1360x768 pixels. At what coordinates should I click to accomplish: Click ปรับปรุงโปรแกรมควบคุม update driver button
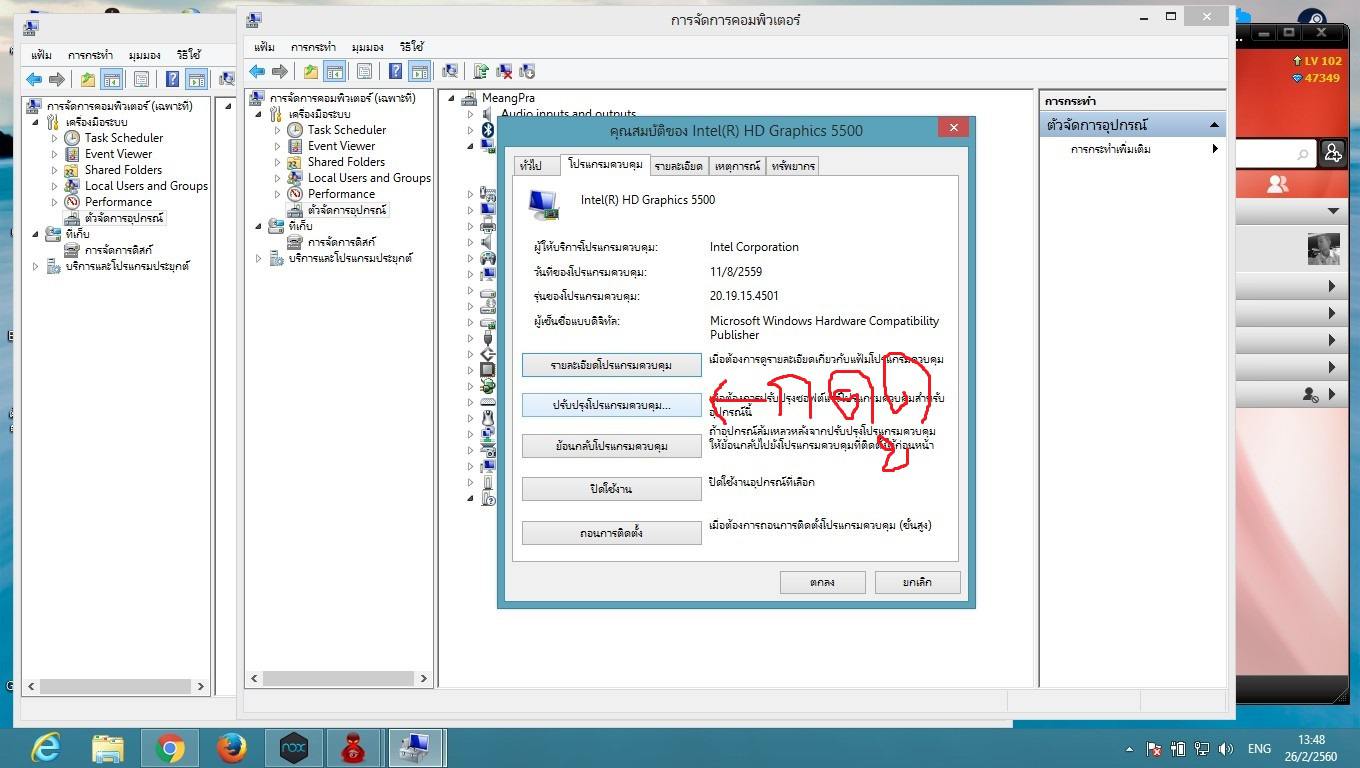click(x=611, y=405)
